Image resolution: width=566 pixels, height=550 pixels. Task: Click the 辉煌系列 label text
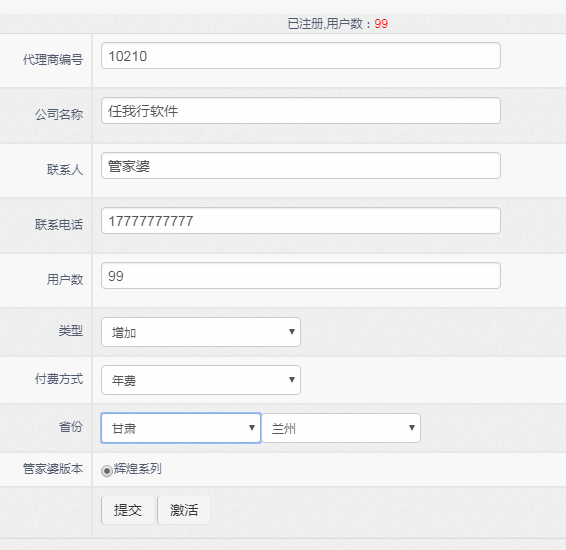coord(138,469)
